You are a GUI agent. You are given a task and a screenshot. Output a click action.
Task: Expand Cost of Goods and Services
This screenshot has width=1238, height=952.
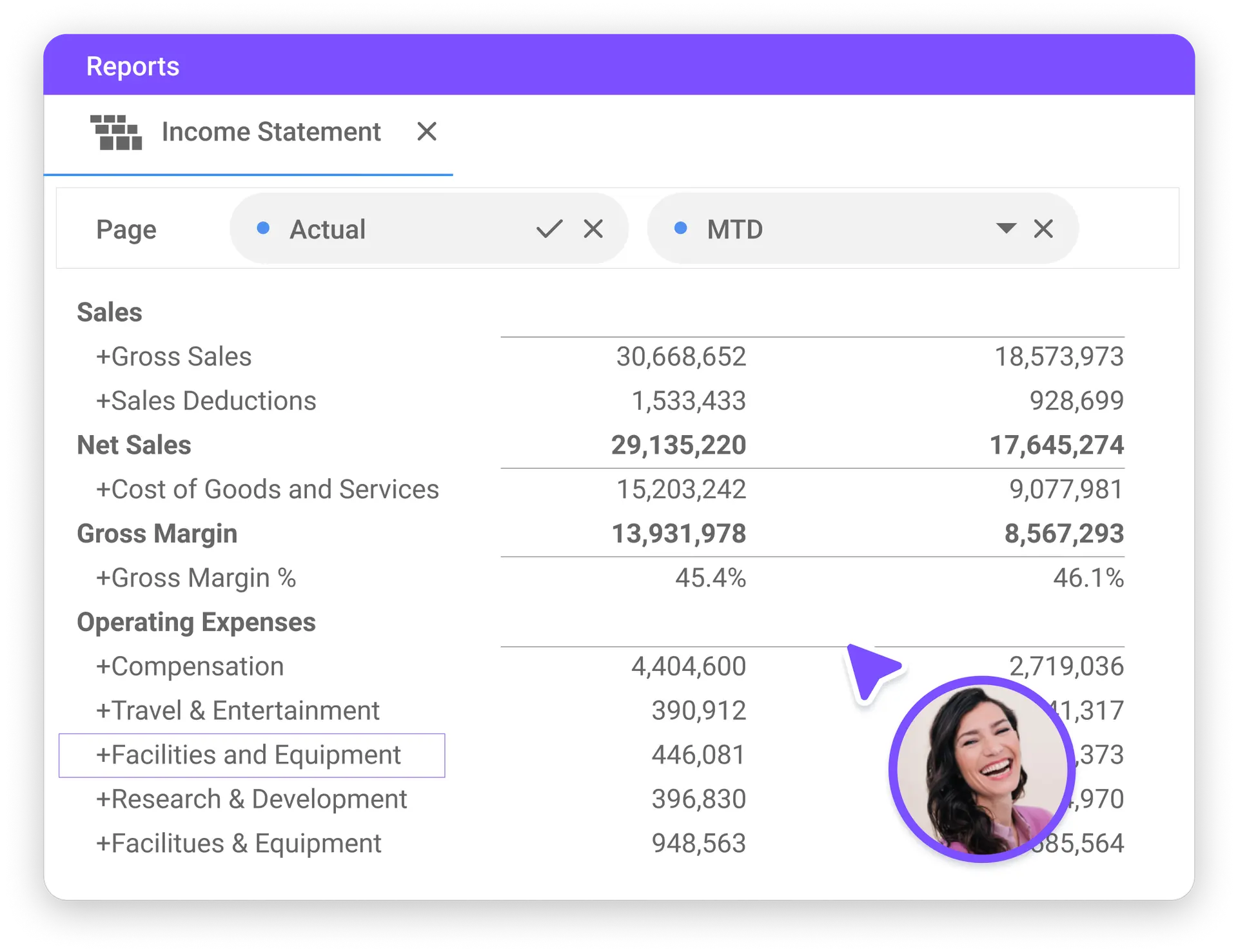click(103, 490)
